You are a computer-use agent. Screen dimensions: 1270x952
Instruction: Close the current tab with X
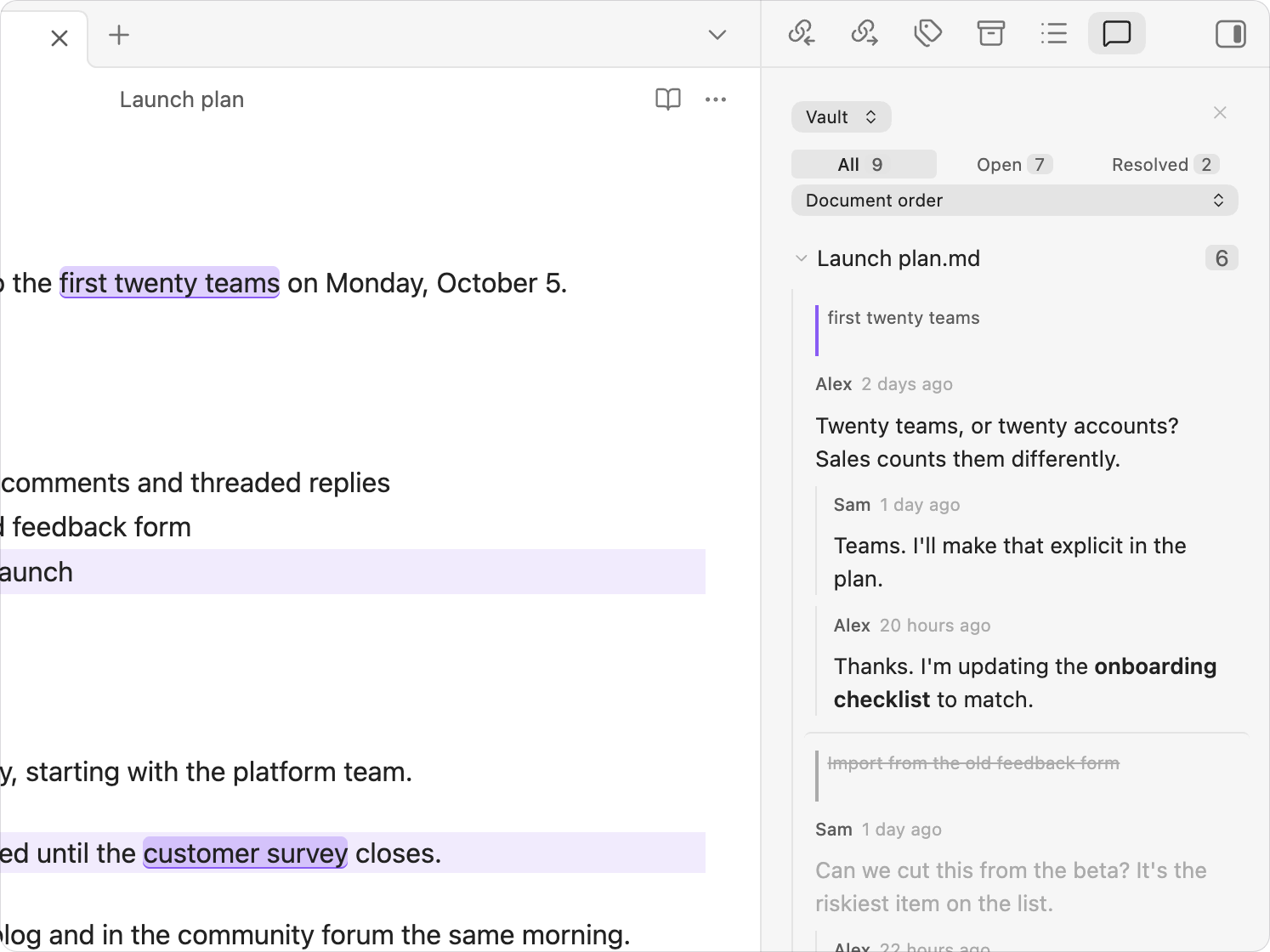point(60,38)
